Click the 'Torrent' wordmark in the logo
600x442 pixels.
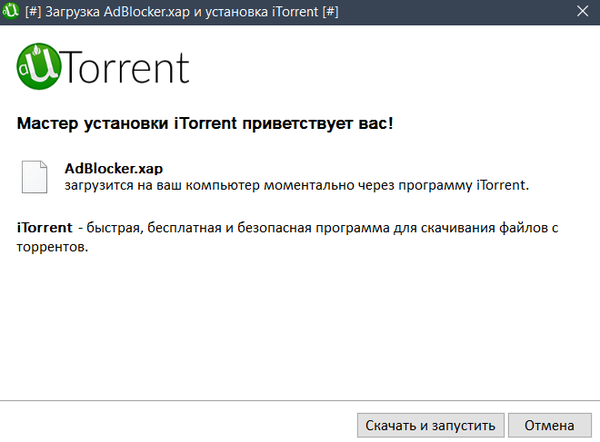pos(125,67)
